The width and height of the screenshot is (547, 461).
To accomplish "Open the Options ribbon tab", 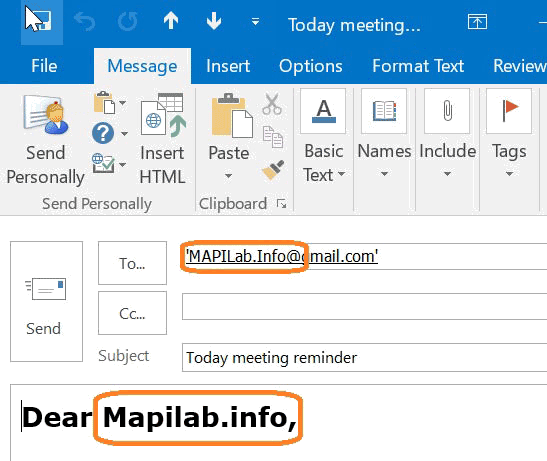I will coord(310,66).
